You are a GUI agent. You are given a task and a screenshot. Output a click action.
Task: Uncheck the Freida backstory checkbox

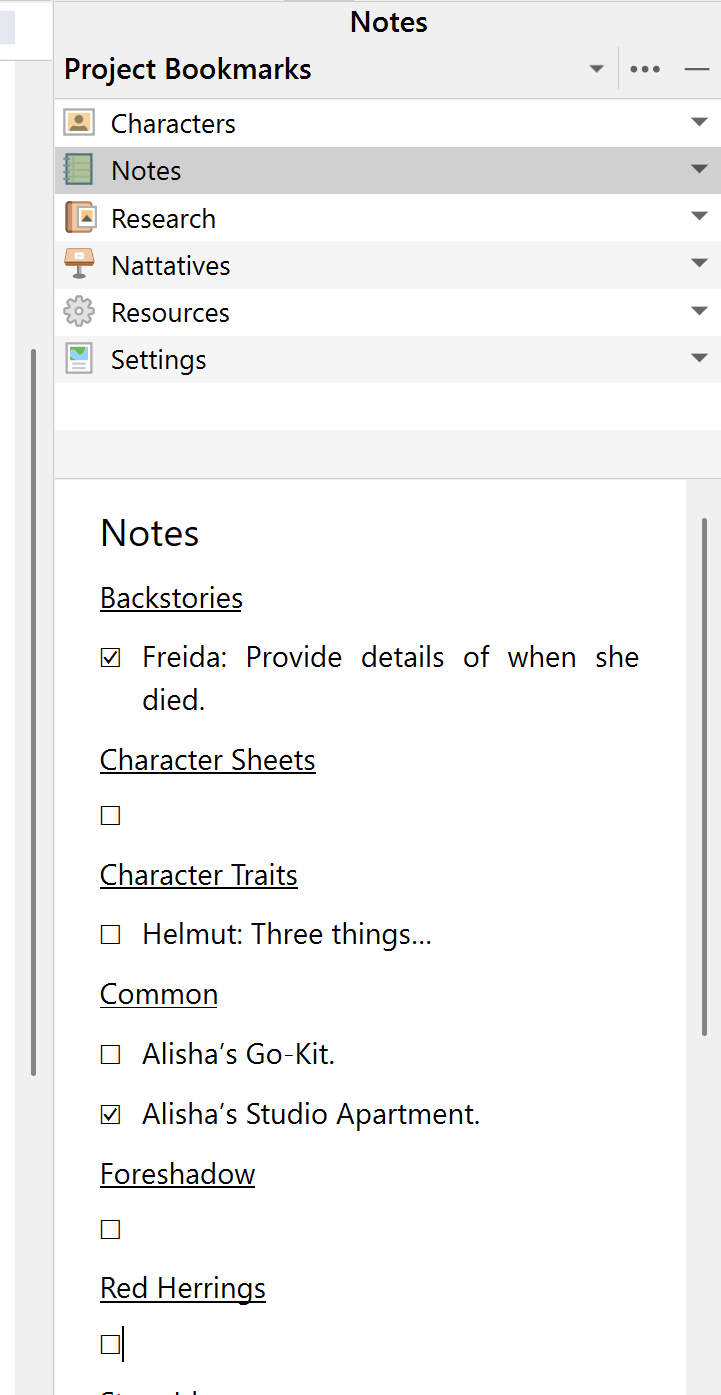pyautogui.click(x=111, y=658)
